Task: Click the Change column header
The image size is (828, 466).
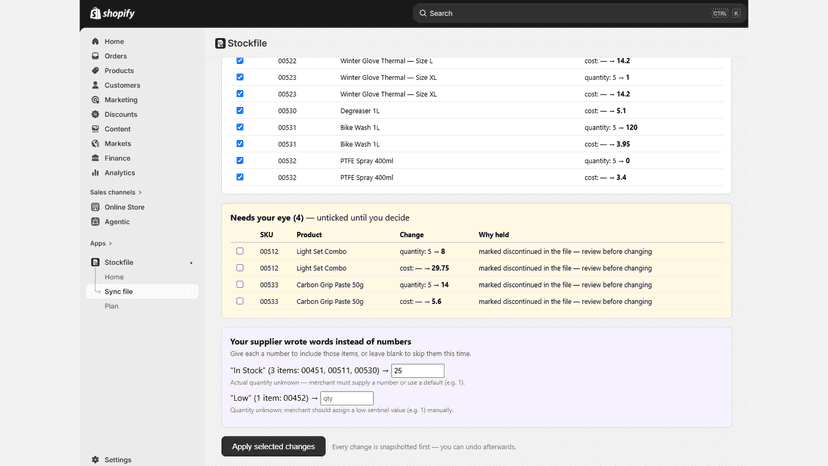Action: tap(411, 235)
